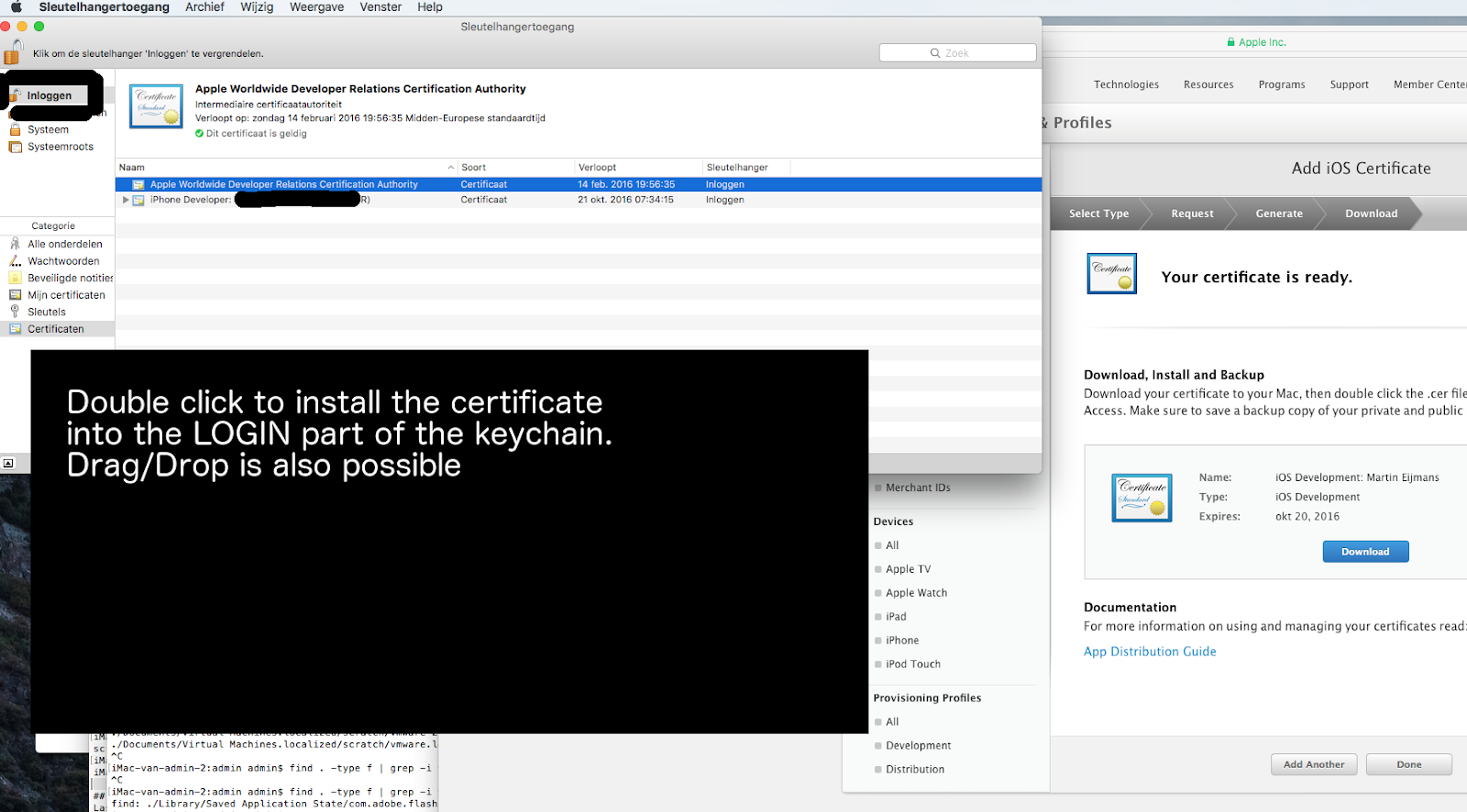Open the App Distribution Guide link
The width and height of the screenshot is (1467, 812).
coord(1150,652)
